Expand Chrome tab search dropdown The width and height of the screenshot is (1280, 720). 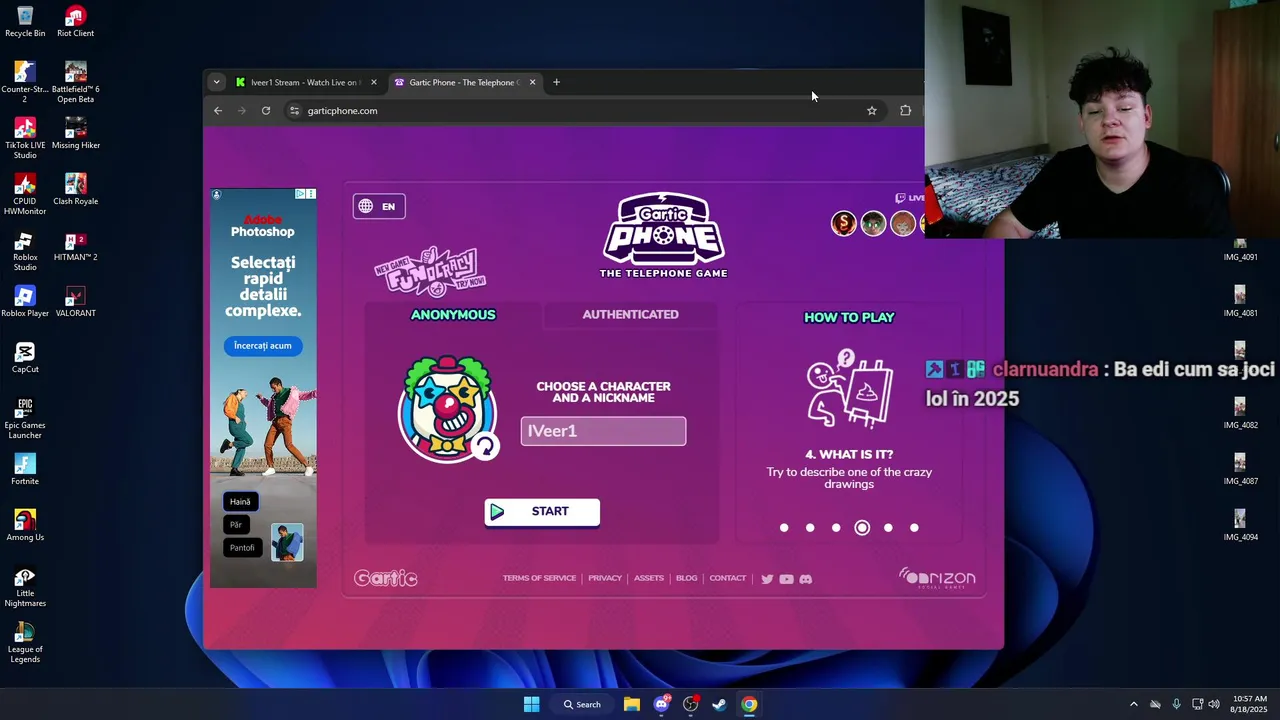(216, 82)
